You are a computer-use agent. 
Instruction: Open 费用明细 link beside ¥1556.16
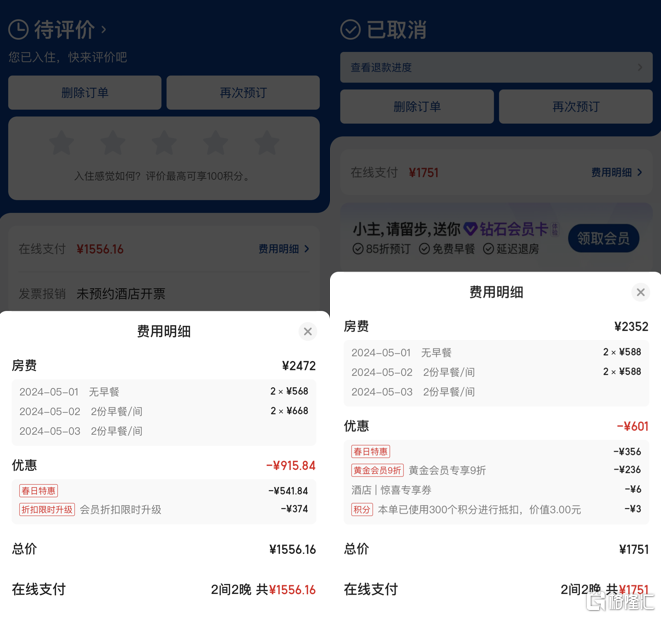click(284, 249)
